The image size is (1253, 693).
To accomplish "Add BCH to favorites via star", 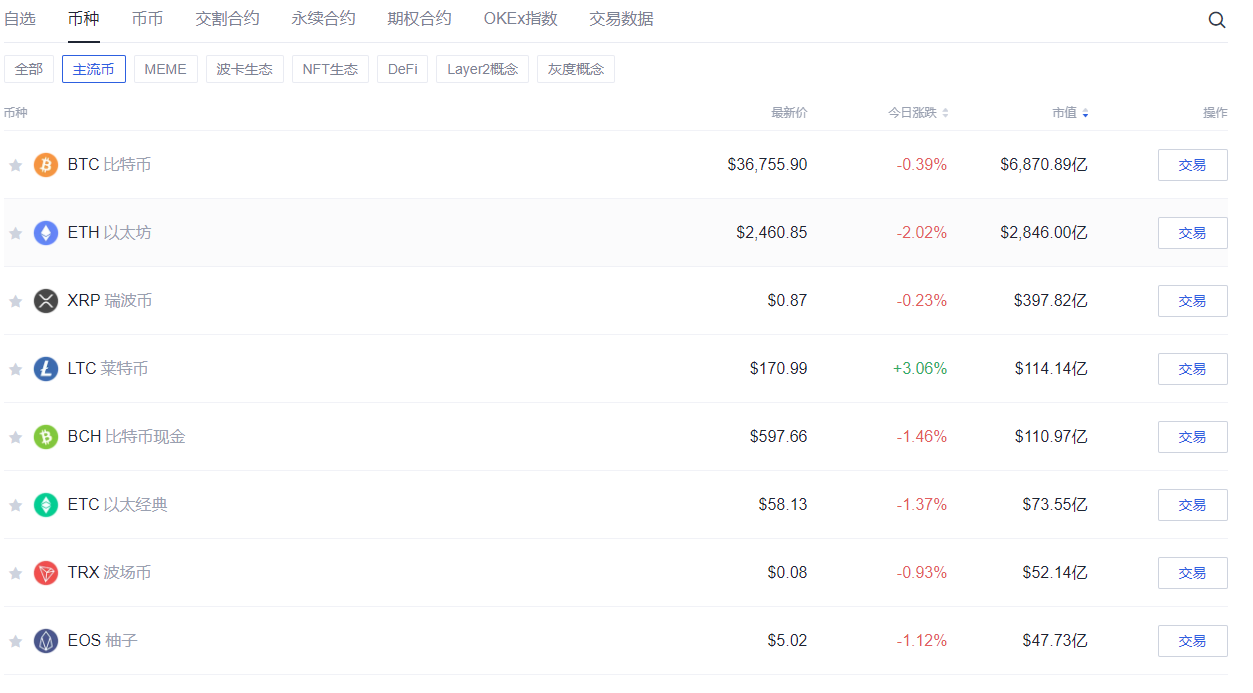I will click(x=15, y=437).
